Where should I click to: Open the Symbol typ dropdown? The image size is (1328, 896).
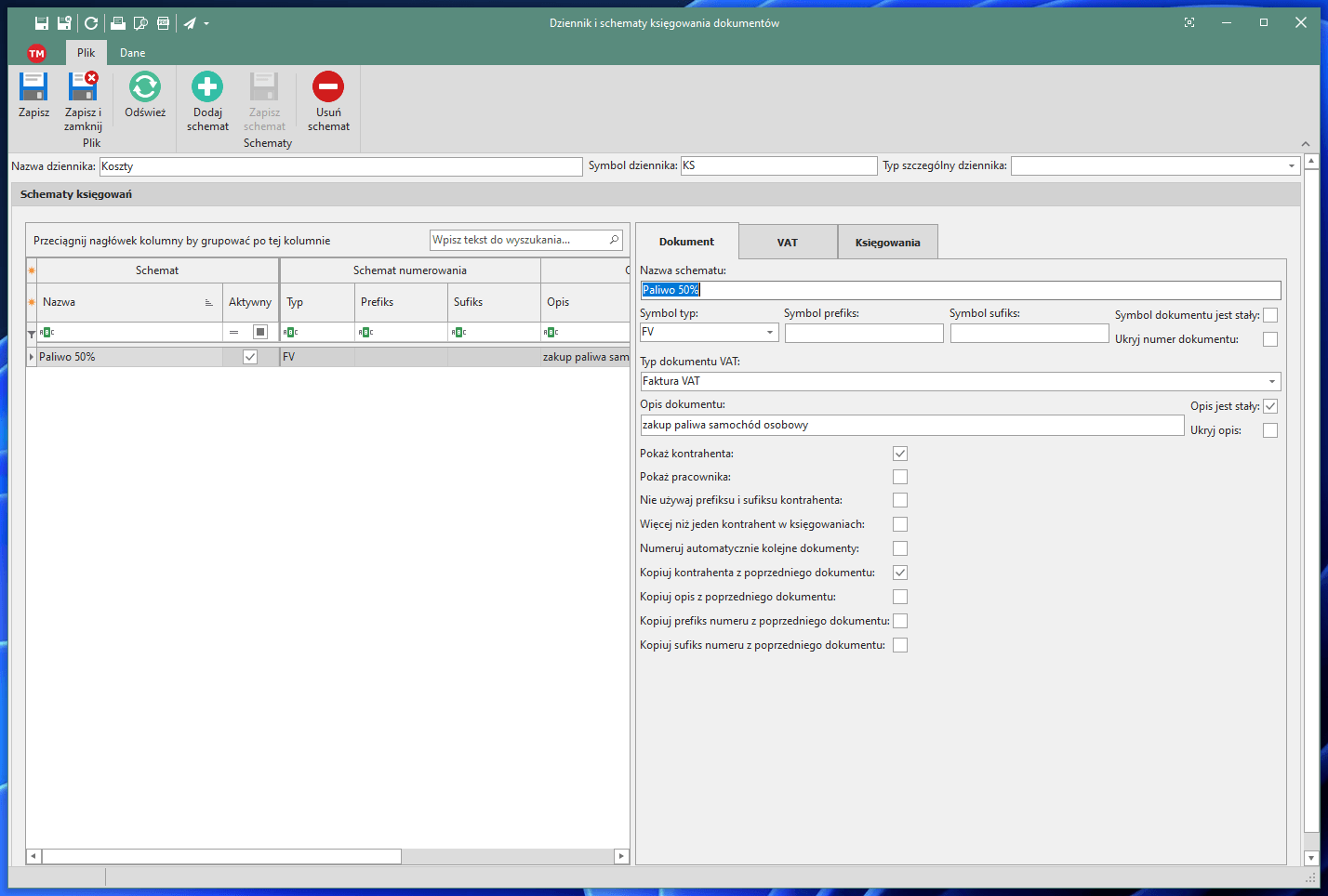pyautogui.click(x=770, y=333)
